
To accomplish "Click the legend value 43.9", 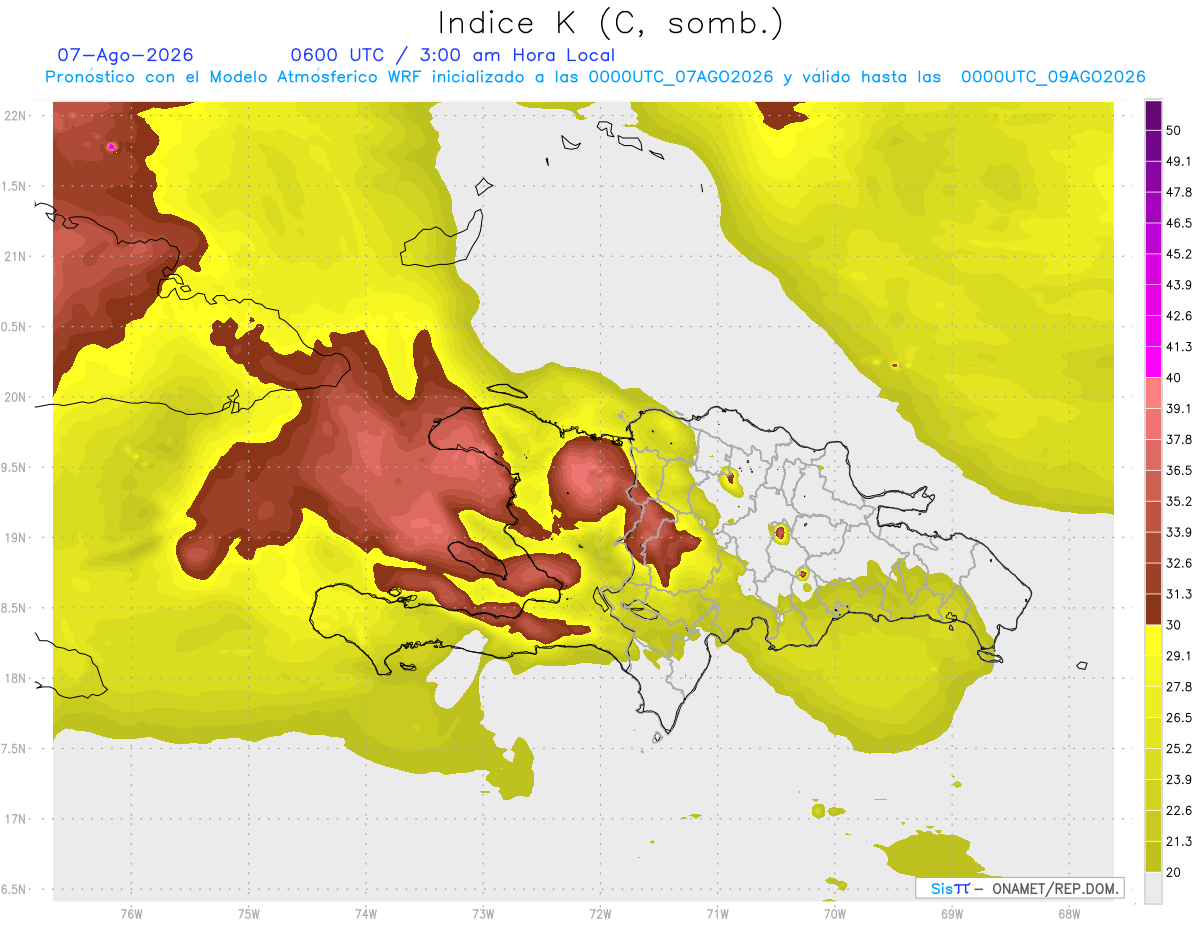I will click(1177, 285).
